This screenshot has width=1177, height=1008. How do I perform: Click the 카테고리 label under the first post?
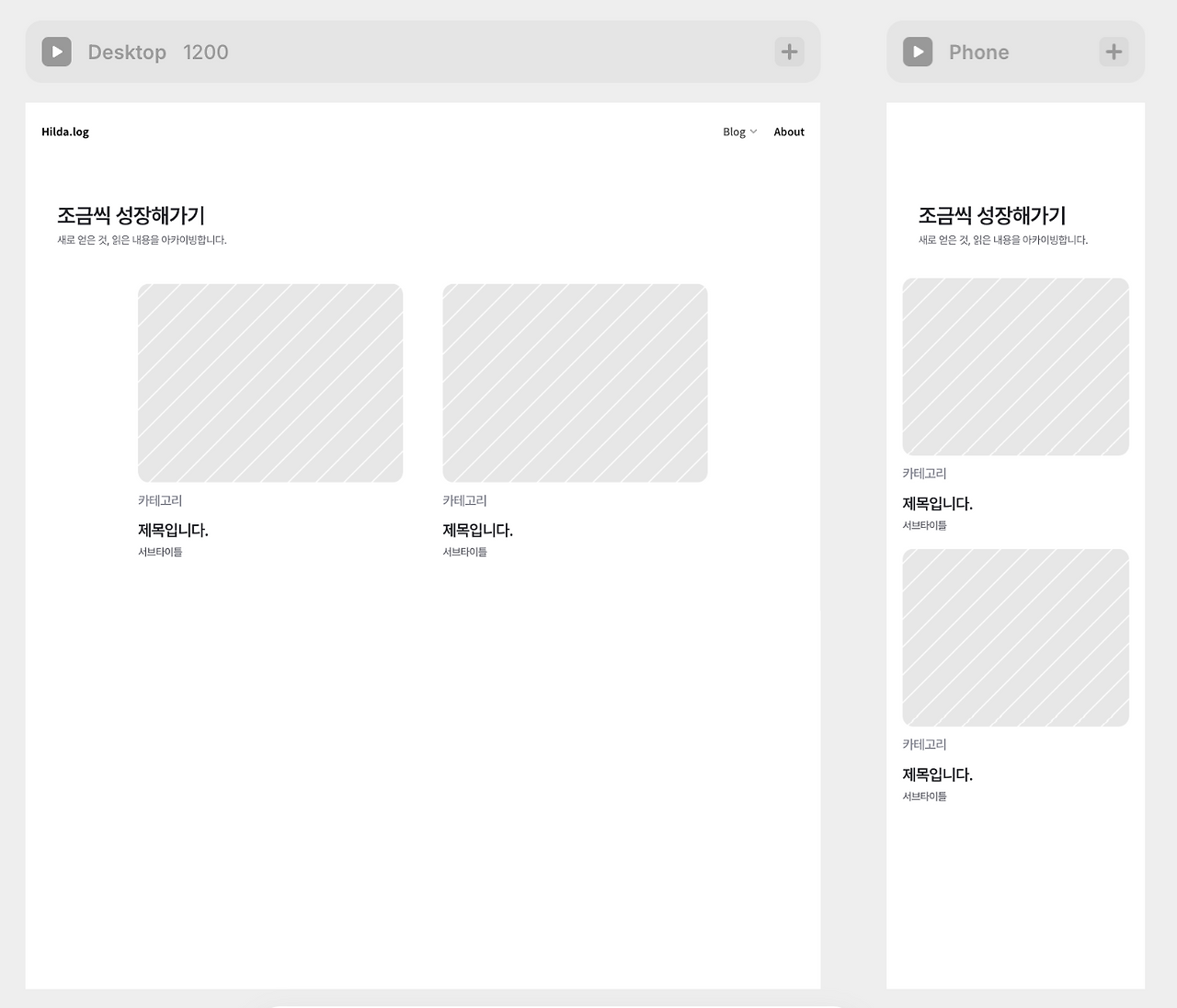[160, 500]
